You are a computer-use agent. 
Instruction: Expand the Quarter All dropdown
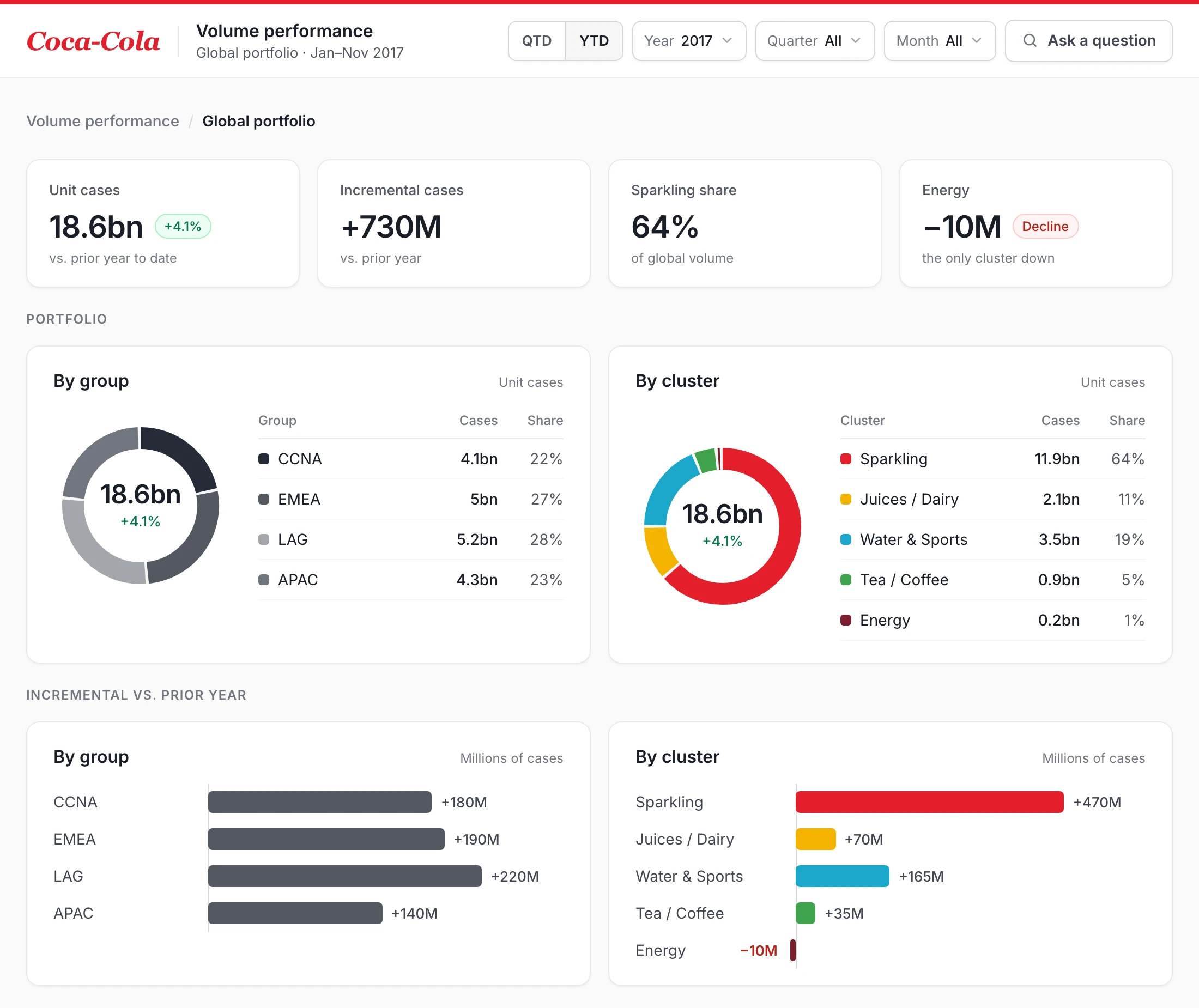pos(814,40)
